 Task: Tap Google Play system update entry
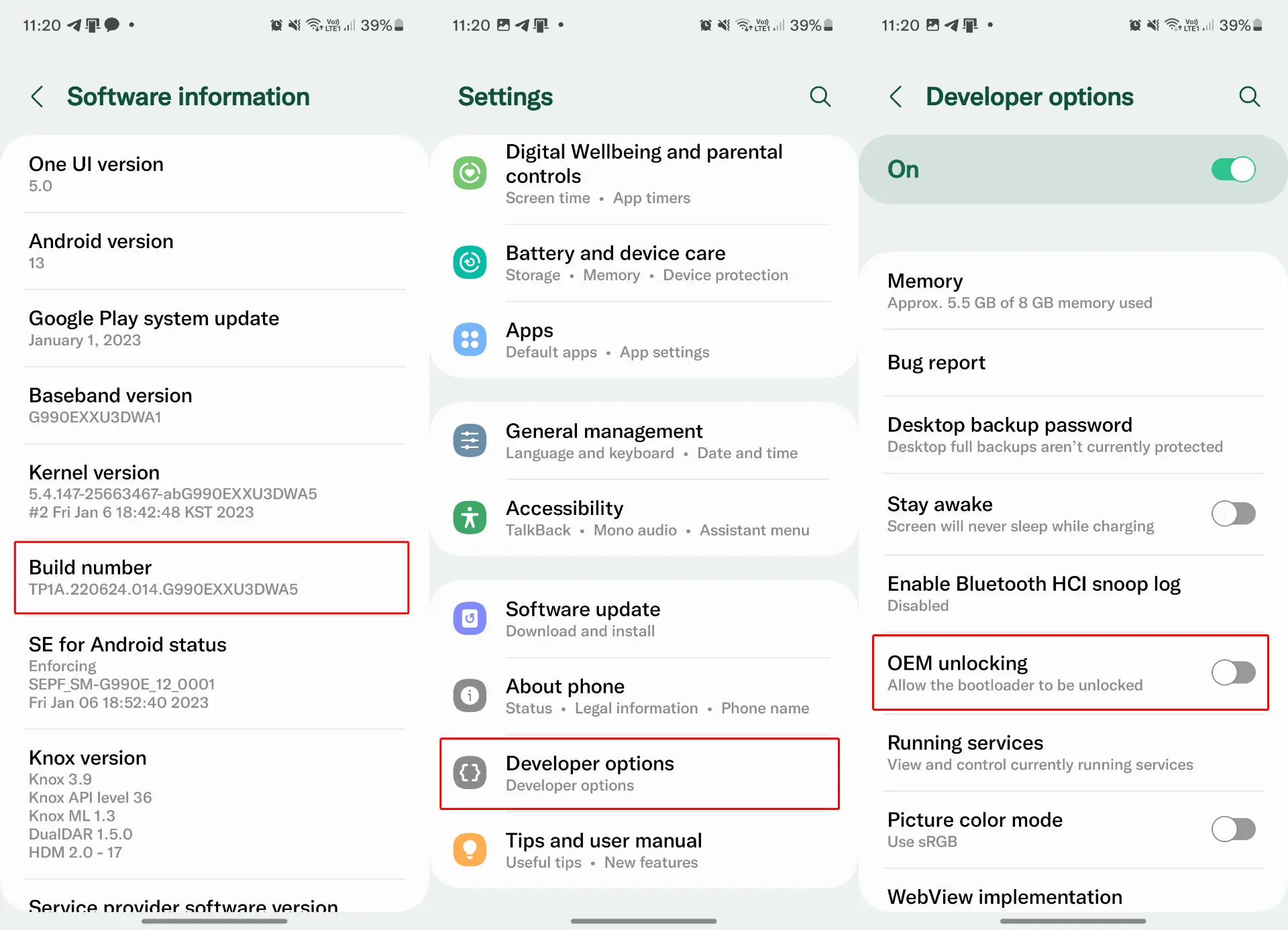214,329
